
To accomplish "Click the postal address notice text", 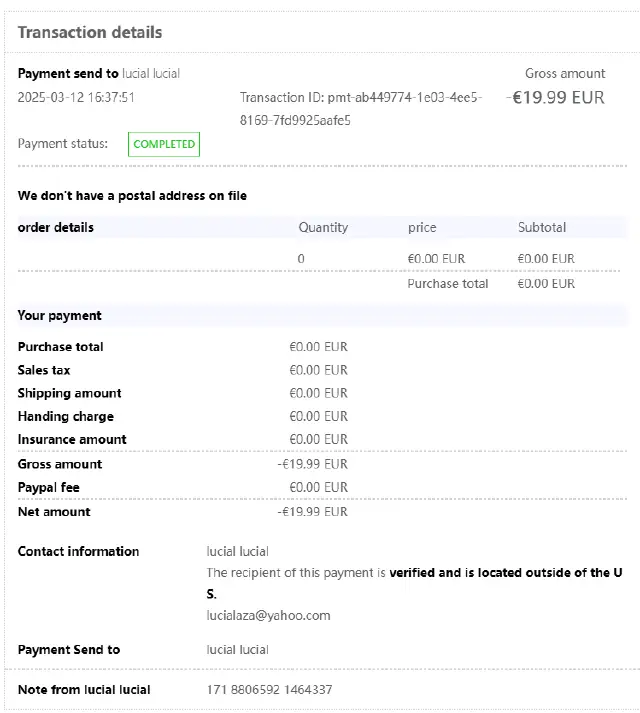I will [x=132, y=195].
